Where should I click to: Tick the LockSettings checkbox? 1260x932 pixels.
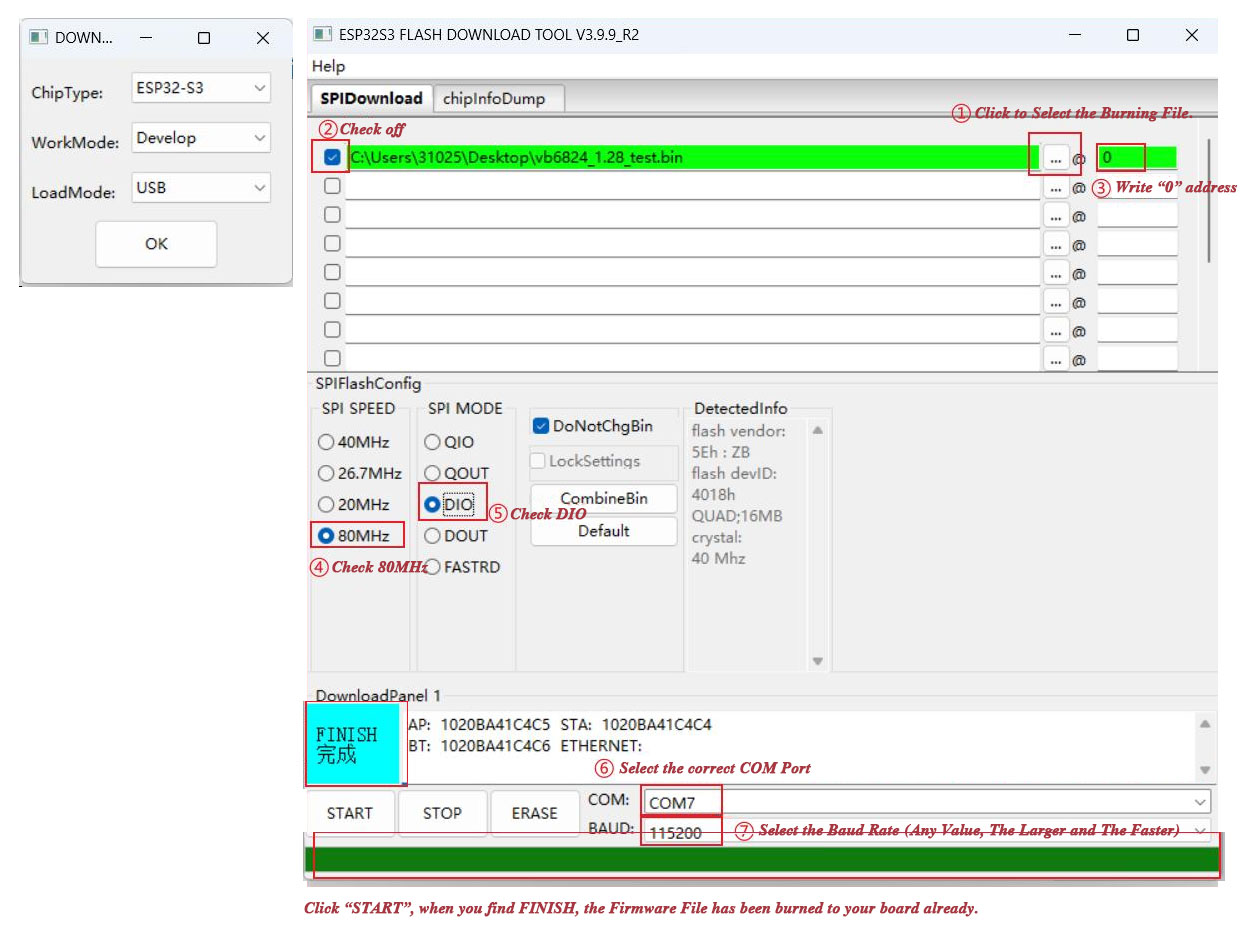pyautogui.click(x=538, y=461)
